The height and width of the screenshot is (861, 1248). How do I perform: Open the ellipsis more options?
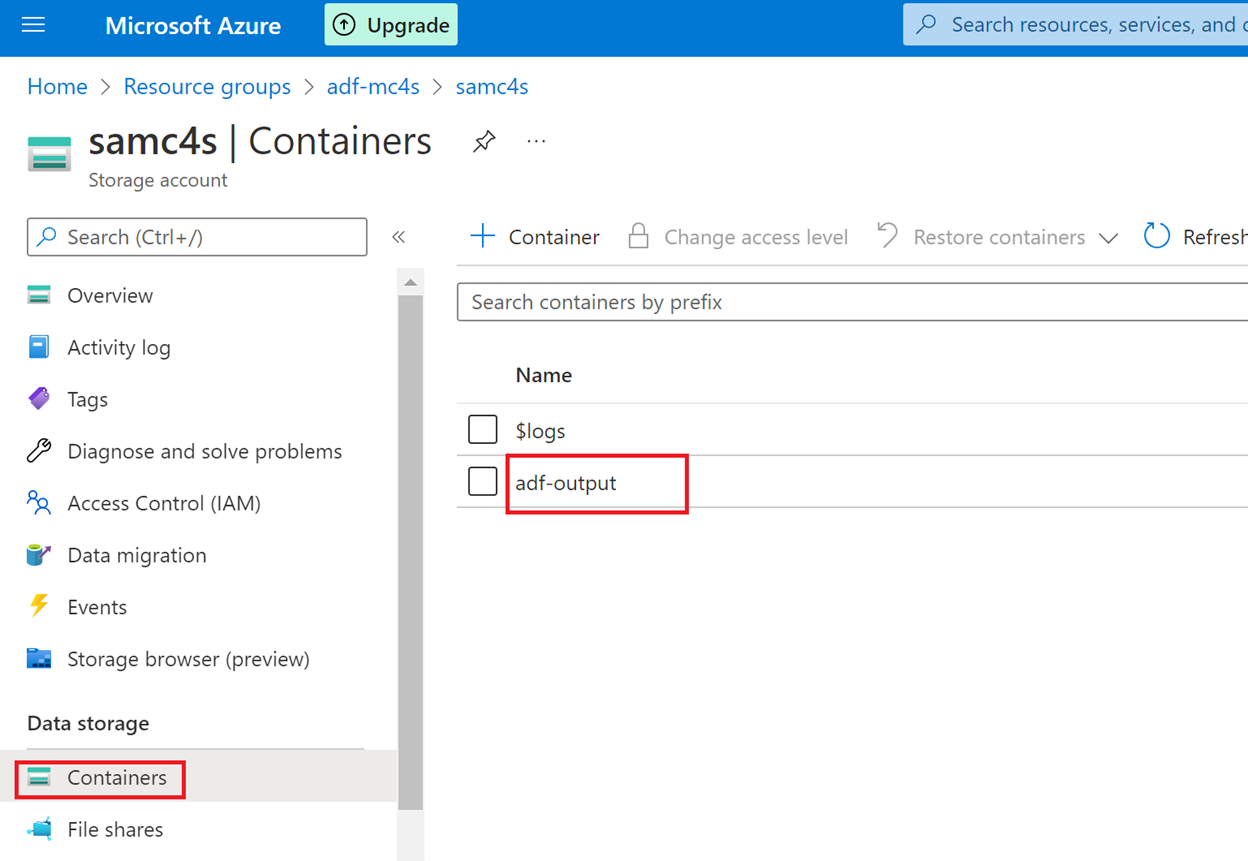[537, 142]
